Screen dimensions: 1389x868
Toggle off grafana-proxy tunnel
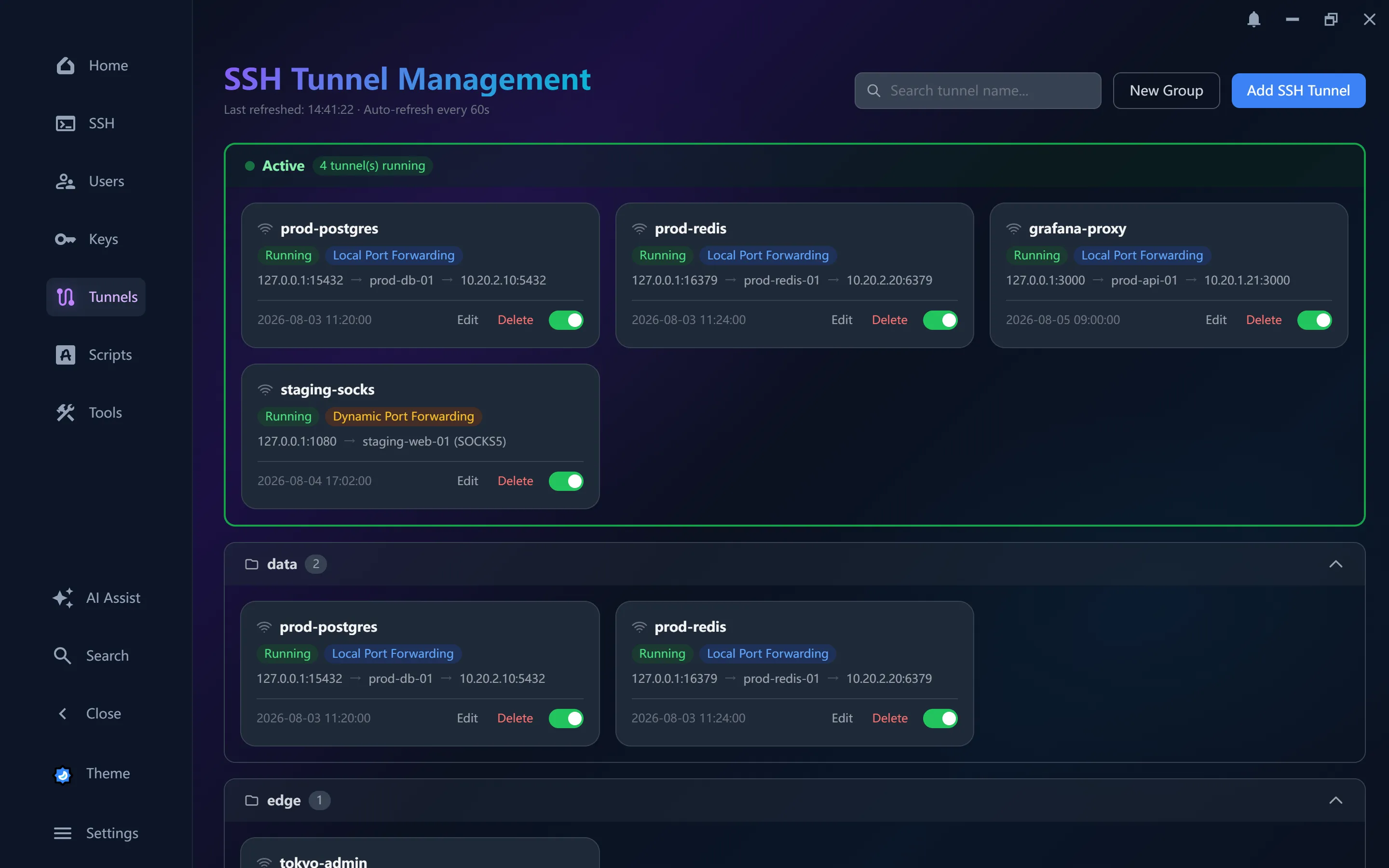point(1314,320)
